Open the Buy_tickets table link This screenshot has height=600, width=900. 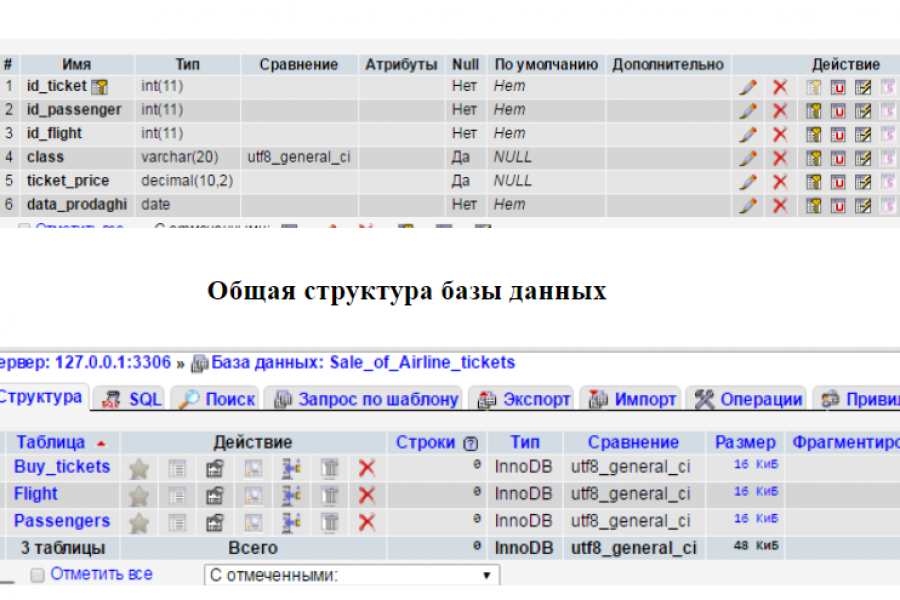coord(62,466)
